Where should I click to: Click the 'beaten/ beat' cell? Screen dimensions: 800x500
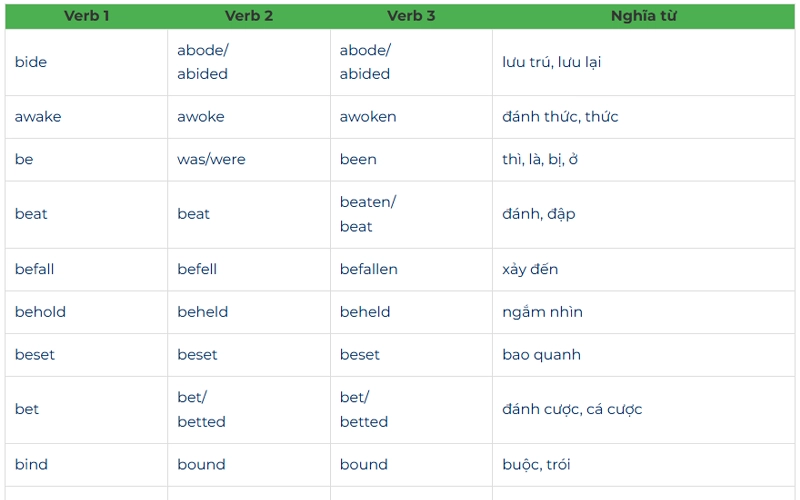pos(411,214)
